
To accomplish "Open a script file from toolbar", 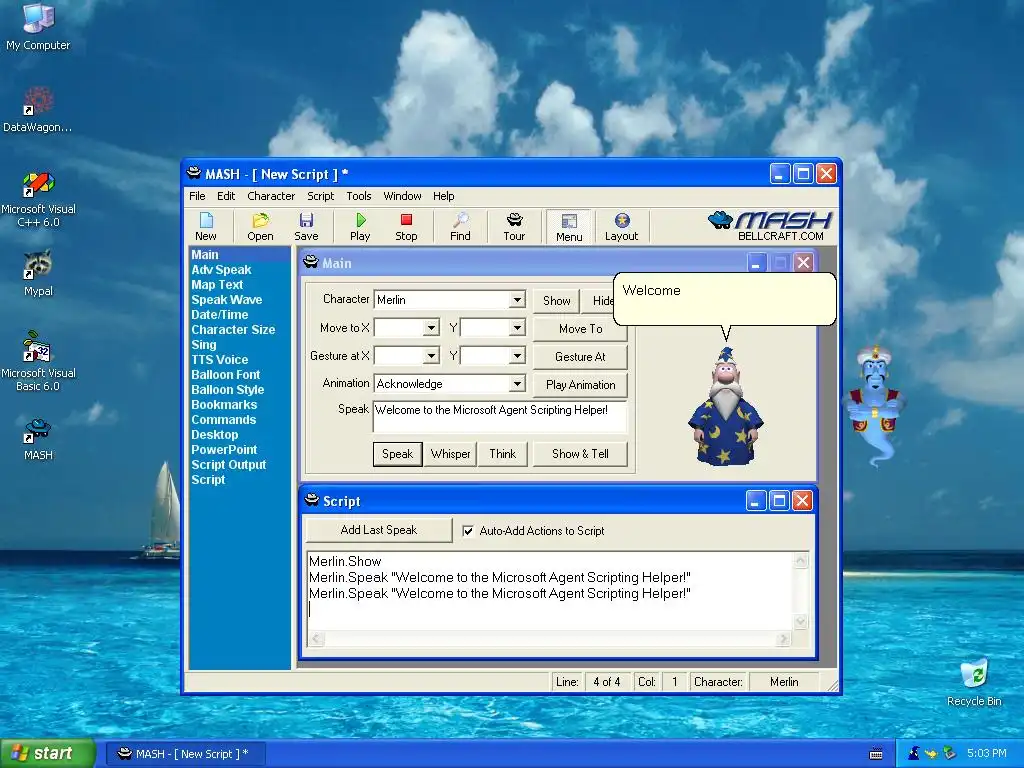I will click(x=260, y=227).
